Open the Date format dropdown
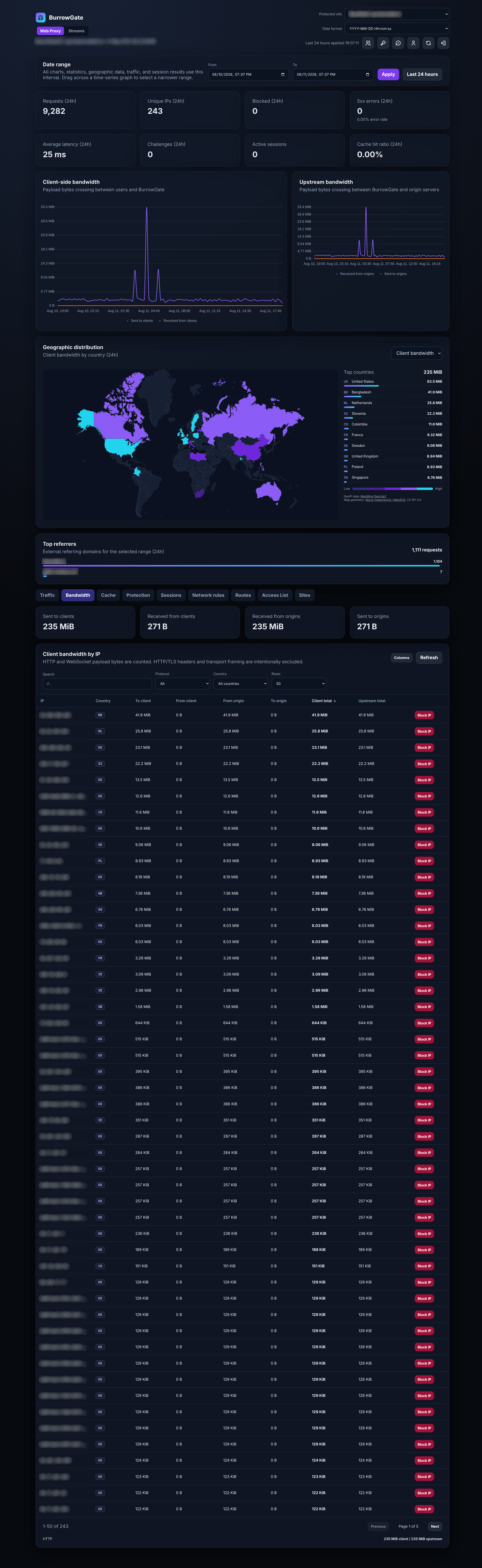482x1568 pixels. tap(397, 29)
